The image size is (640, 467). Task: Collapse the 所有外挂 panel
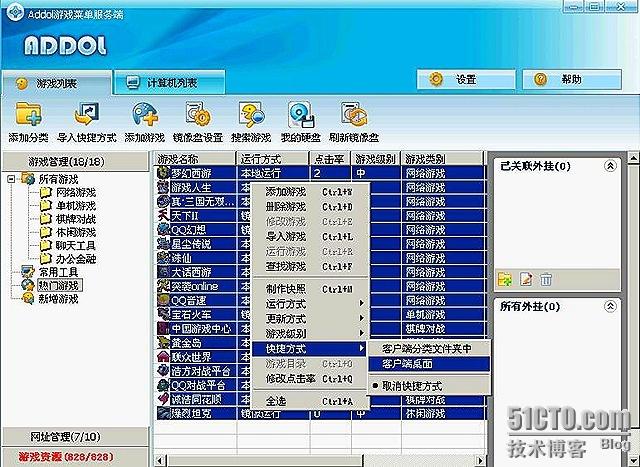[x=610, y=306]
